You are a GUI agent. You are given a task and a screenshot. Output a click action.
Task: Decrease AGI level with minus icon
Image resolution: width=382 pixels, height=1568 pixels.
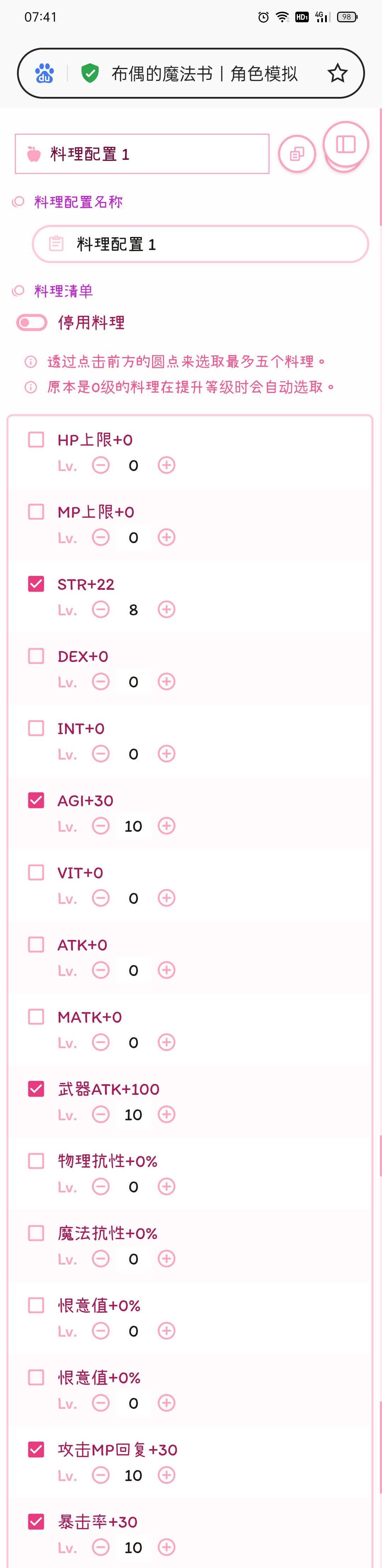[100, 826]
